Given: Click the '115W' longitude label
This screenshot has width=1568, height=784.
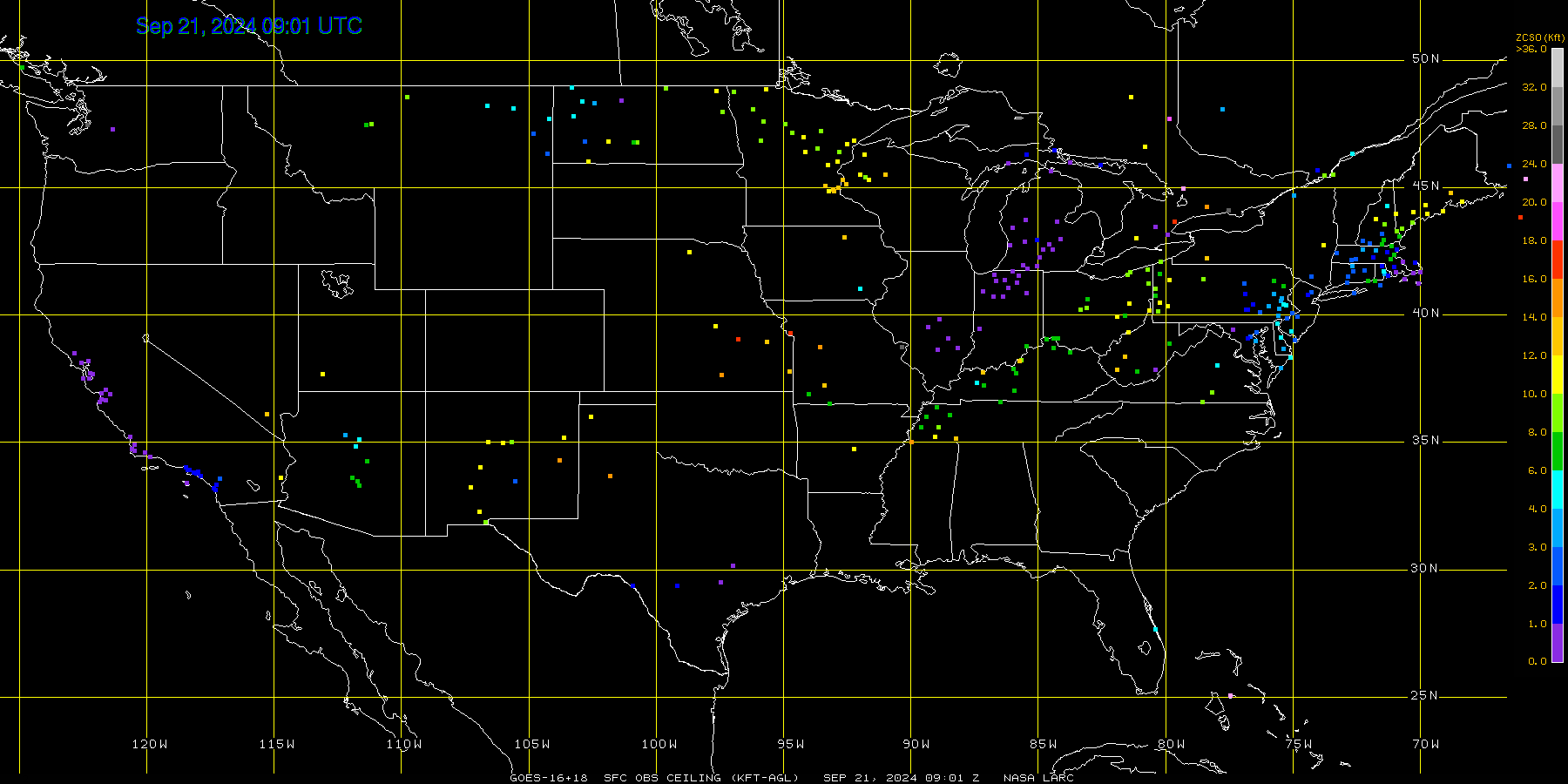Looking at the screenshot, I should pyautogui.click(x=277, y=744).
